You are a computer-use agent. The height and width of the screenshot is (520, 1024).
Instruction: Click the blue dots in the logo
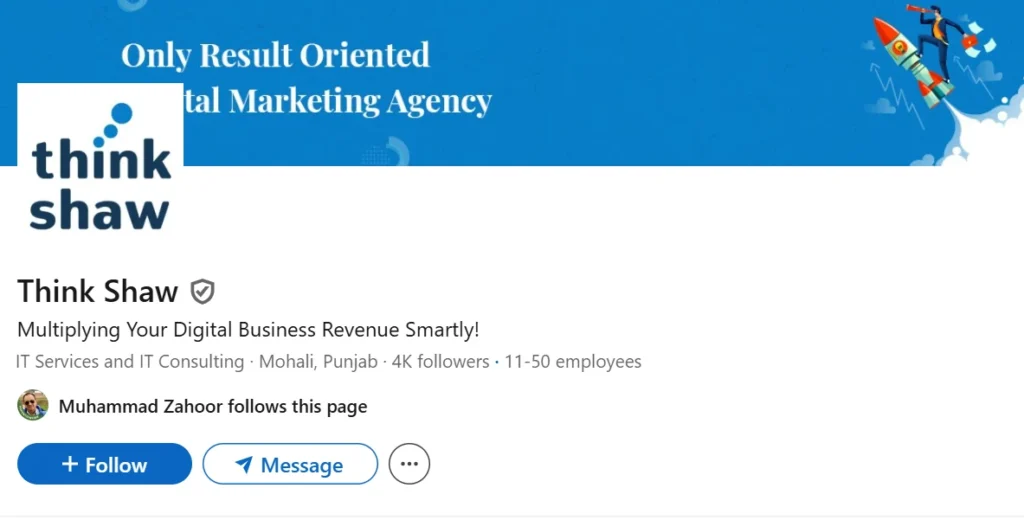pyautogui.click(x=113, y=124)
